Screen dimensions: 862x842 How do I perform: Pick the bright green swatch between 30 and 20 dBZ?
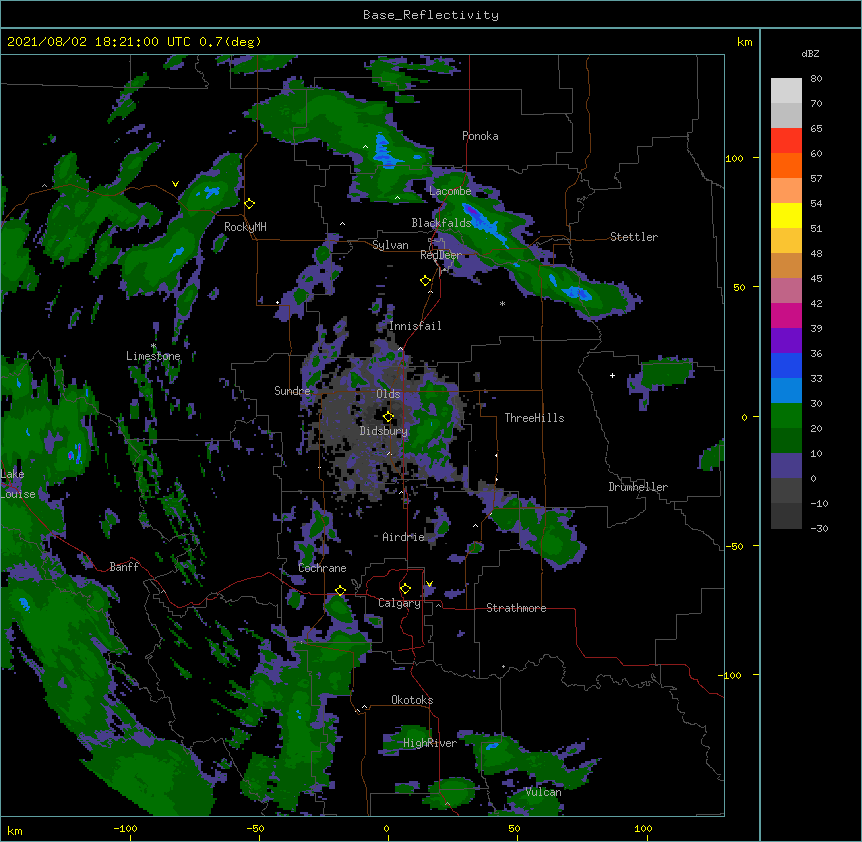pyautogui.click(x=786, y=416)
